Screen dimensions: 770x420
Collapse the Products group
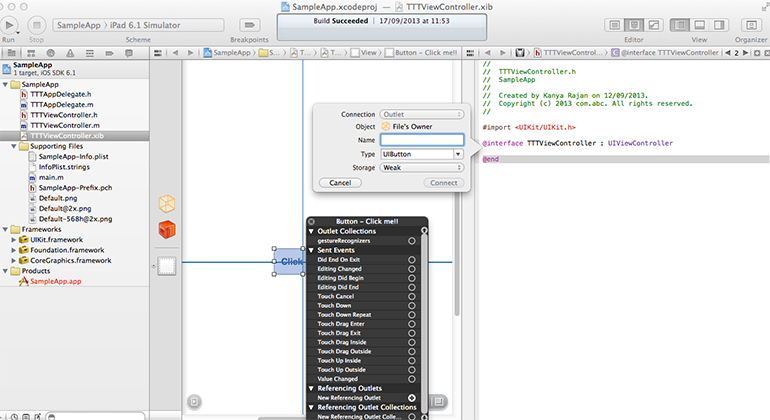5,271
